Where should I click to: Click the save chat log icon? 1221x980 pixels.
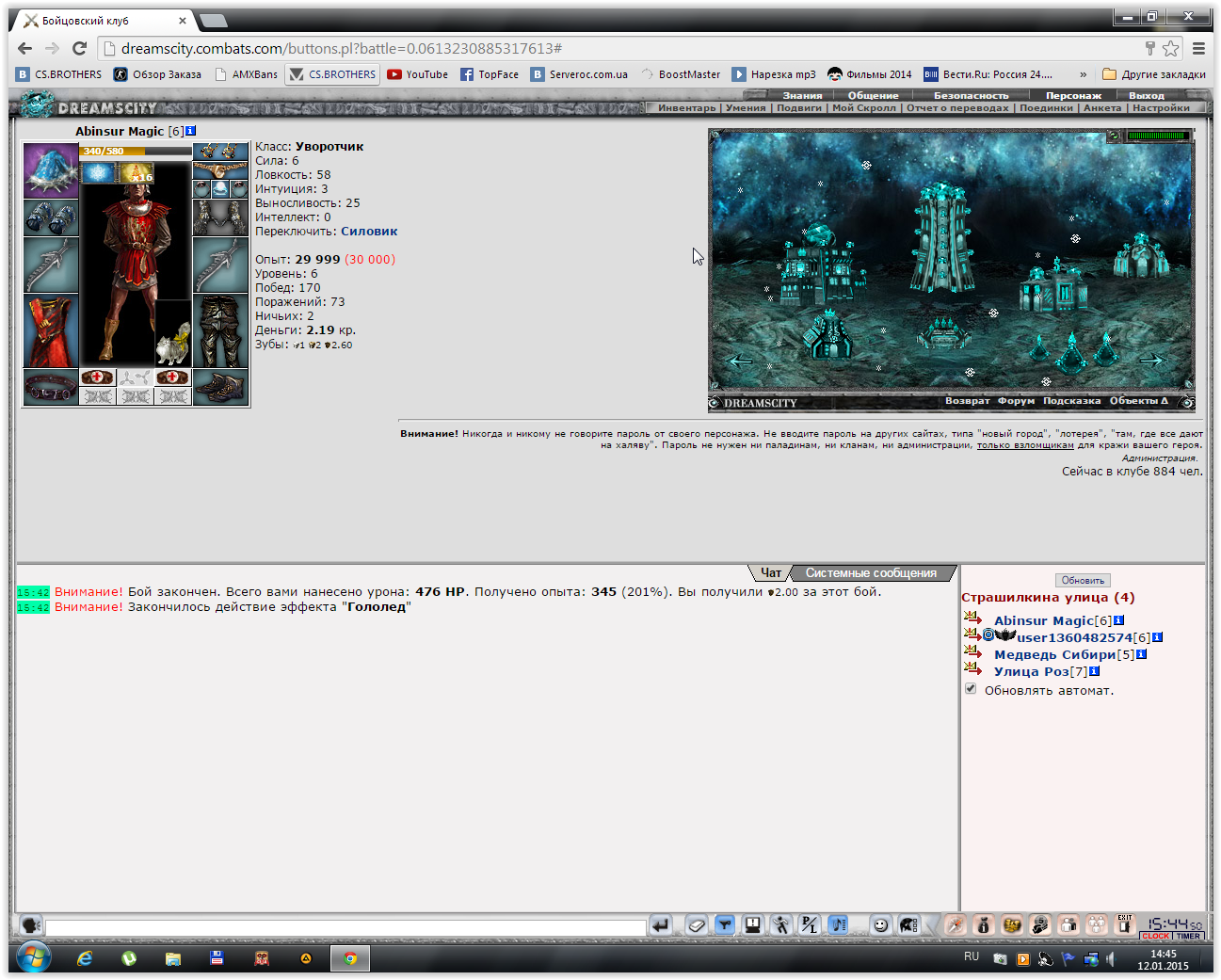[x=753, y=925]
